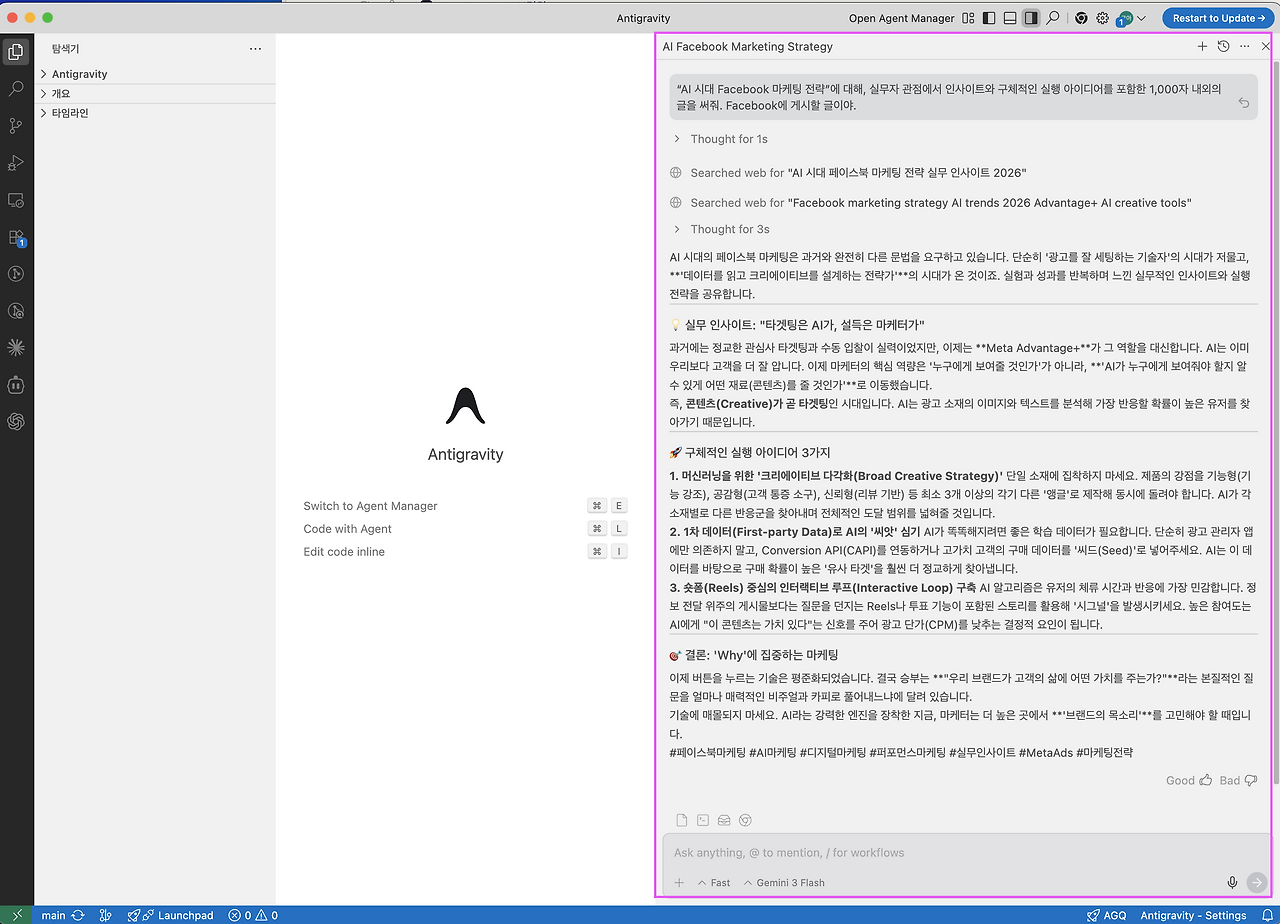
Task: Add context with the plus in the chat input
Action: (x=679, y=883)
